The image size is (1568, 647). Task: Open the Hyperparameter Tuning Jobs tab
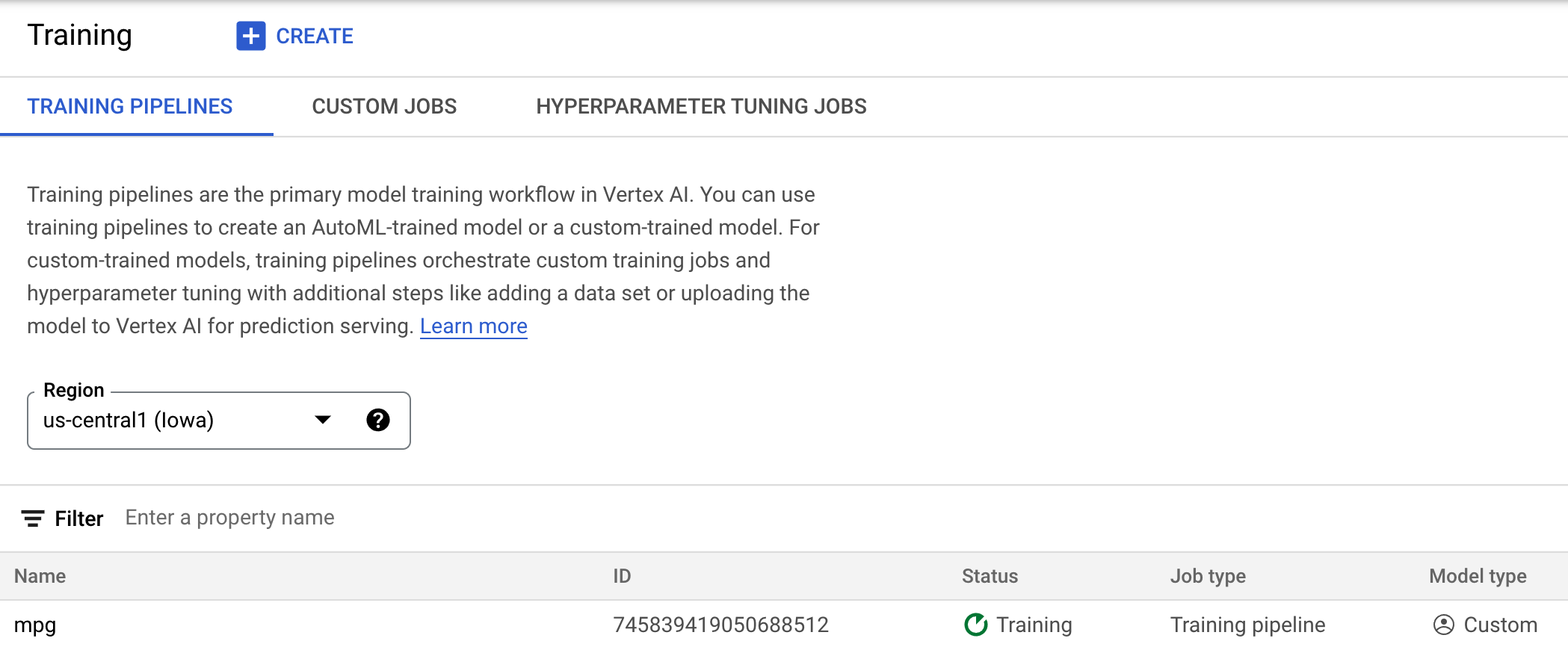click(701, 107)
